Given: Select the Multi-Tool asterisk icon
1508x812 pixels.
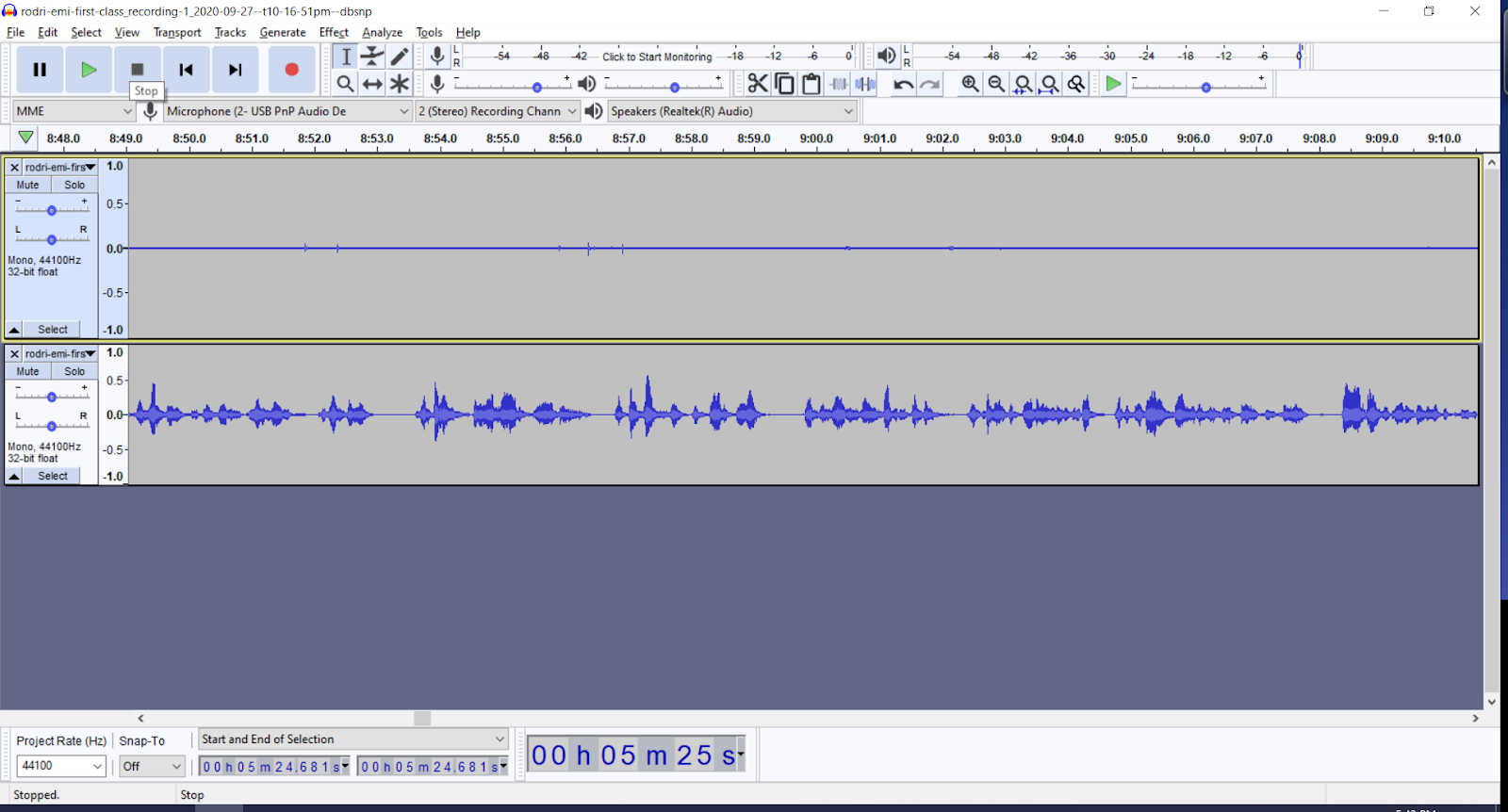Looking at the screenshot, I should point(400,84).
